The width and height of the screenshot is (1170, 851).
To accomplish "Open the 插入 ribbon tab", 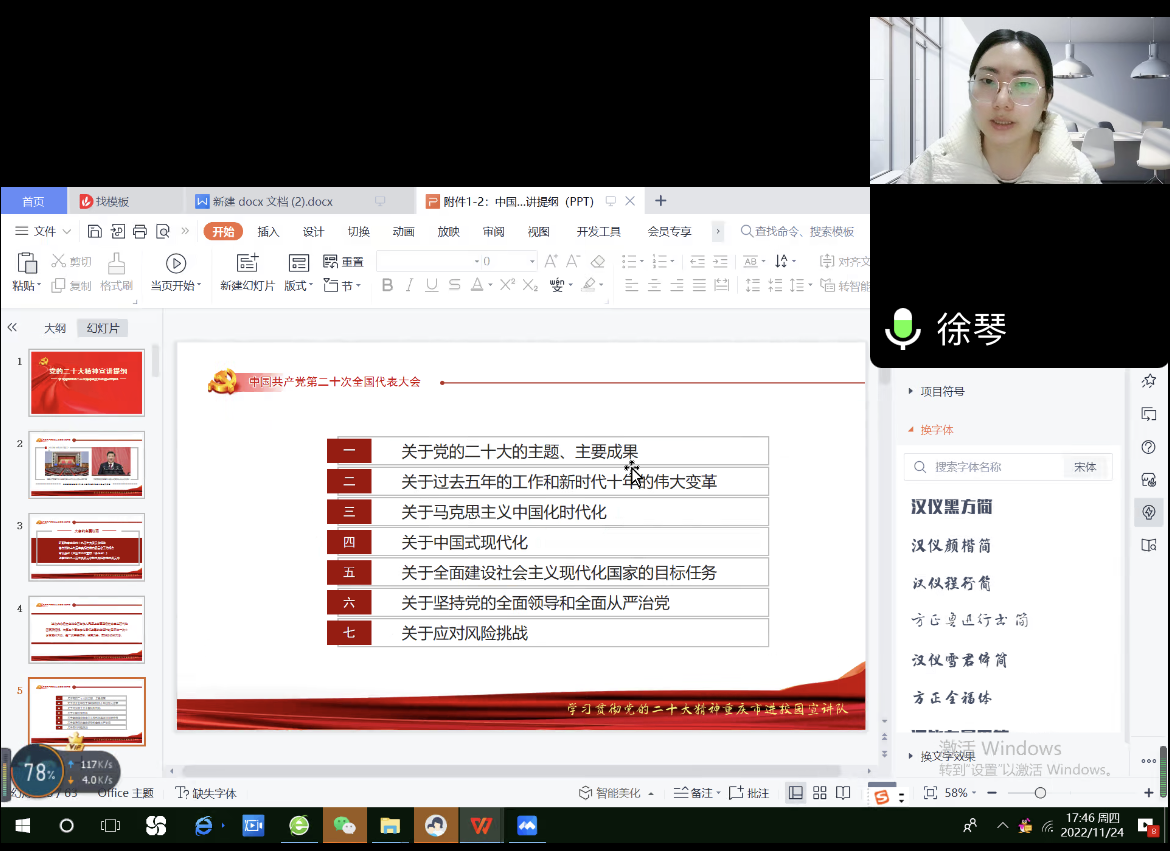I will [268, 232].
